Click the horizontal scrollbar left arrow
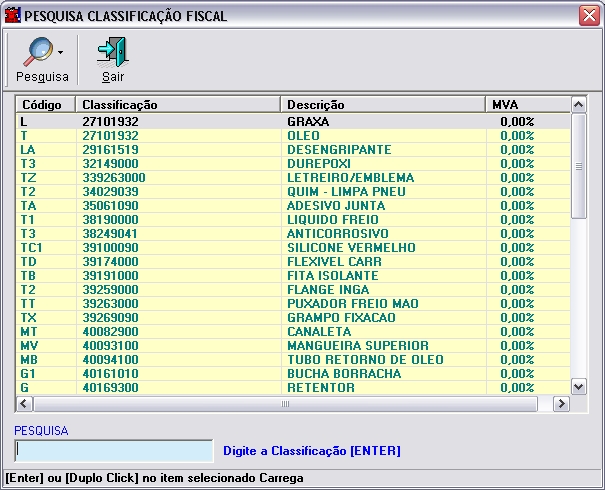The height and width of the screenshot is (490, 605). tap(24, 404)
